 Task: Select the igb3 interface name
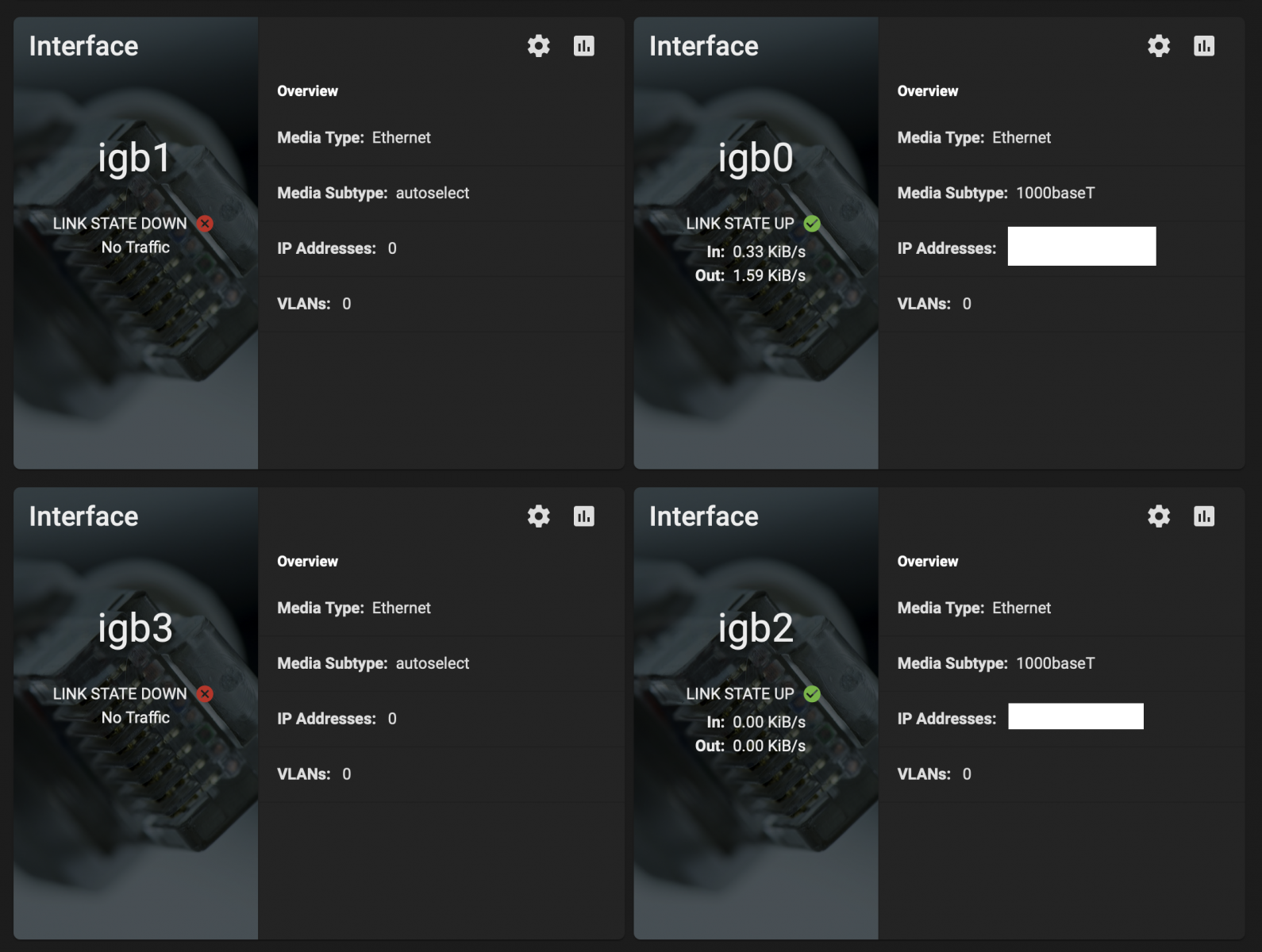[135, 628]
